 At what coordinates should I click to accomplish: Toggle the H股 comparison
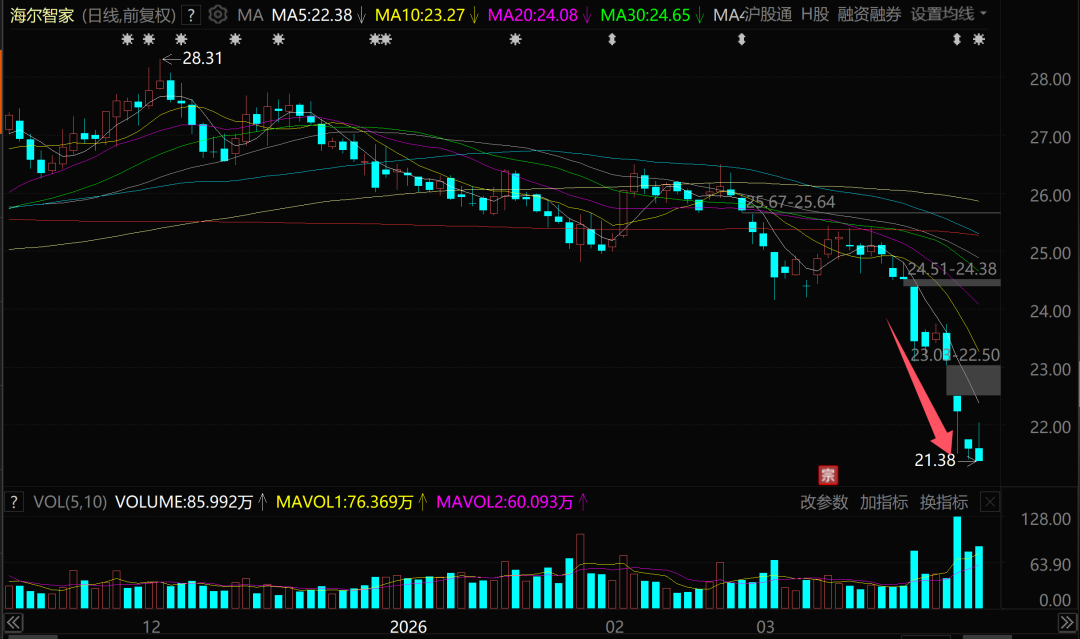pos(814,15)
